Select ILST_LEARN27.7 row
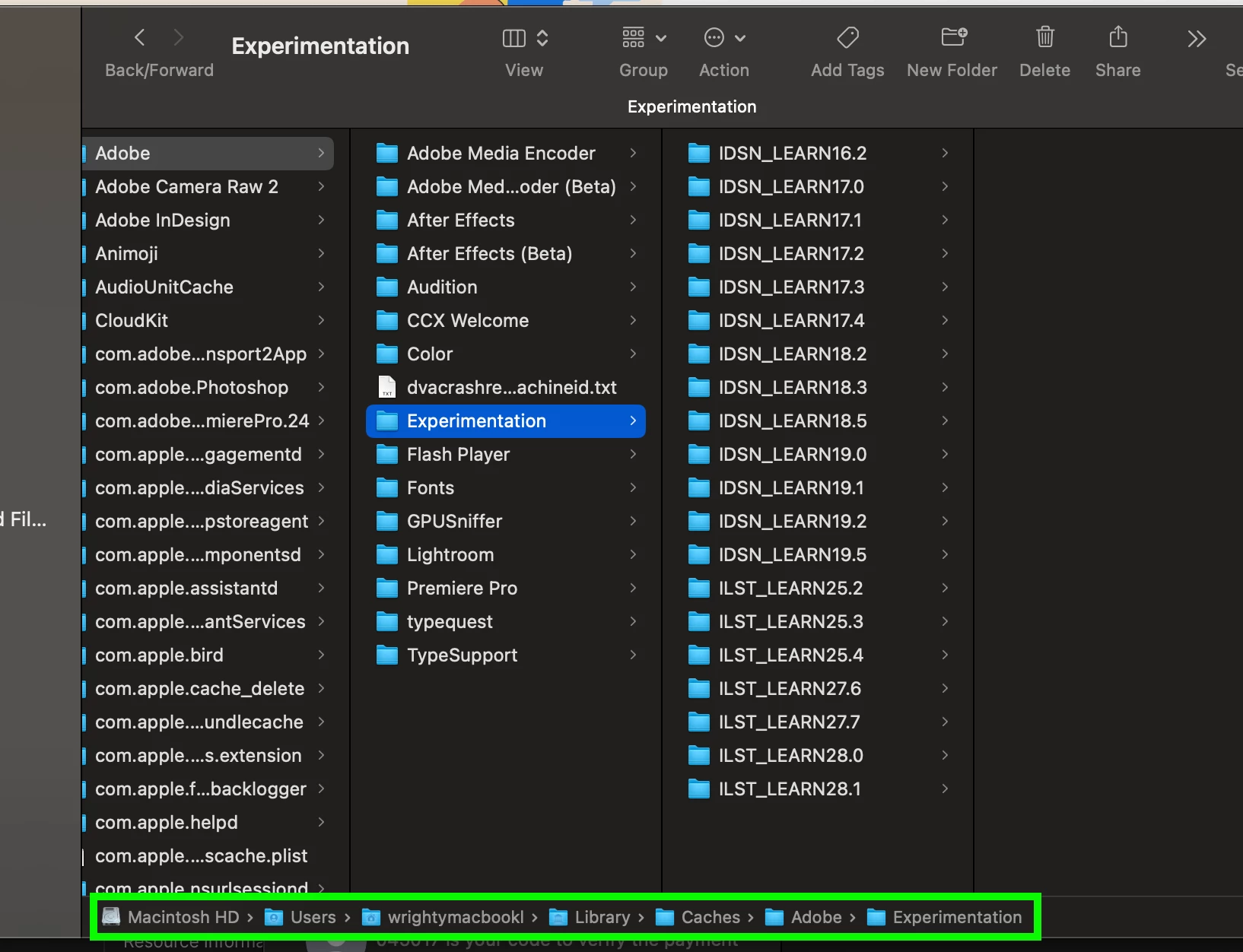The image size is (1243, 952). tap(818, 722)
